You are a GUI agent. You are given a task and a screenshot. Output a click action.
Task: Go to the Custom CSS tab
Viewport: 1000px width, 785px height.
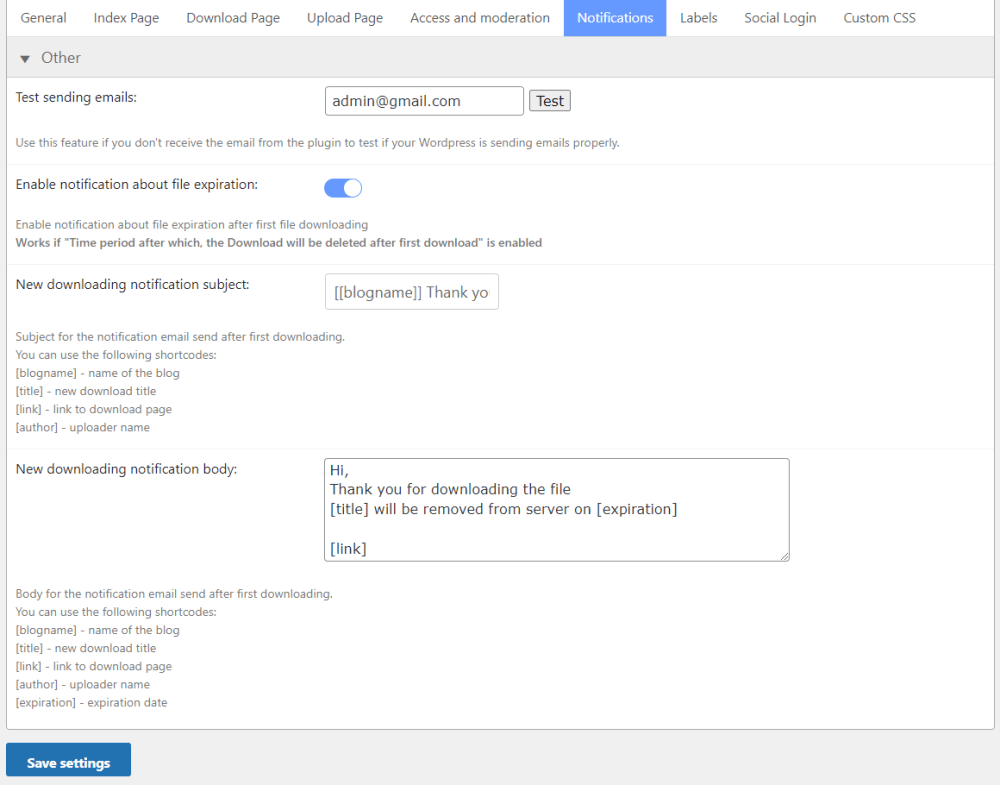879,18
